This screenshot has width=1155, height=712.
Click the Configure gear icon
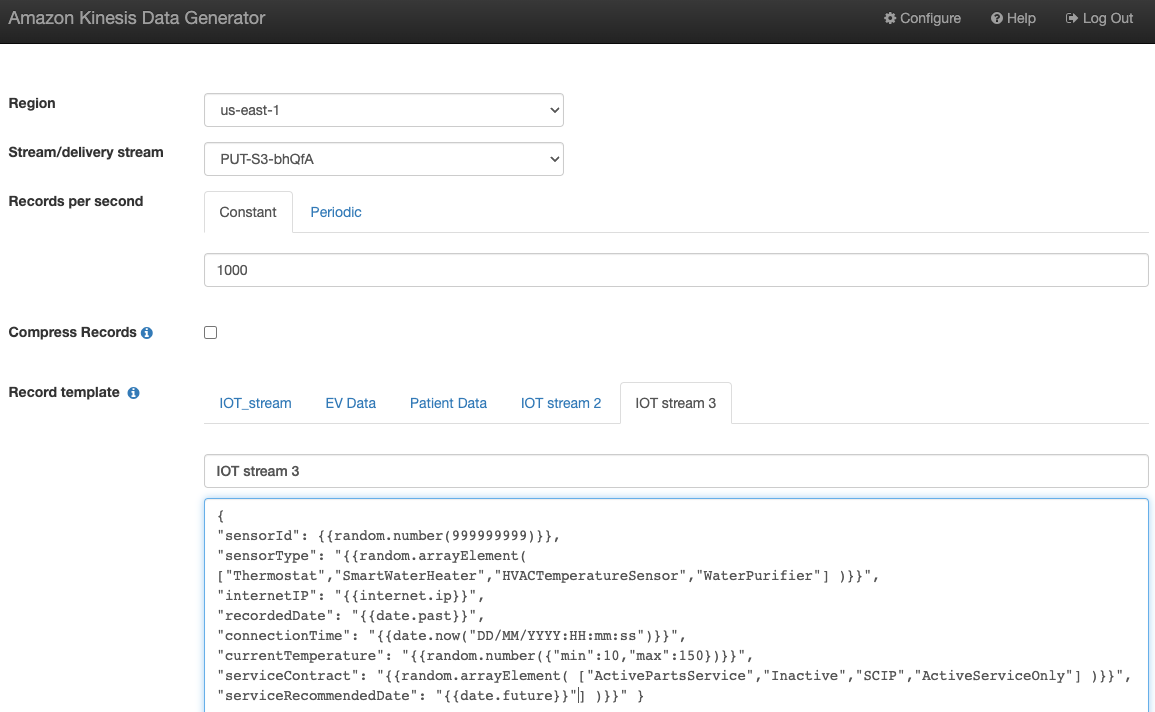click(x=890, y=18)
